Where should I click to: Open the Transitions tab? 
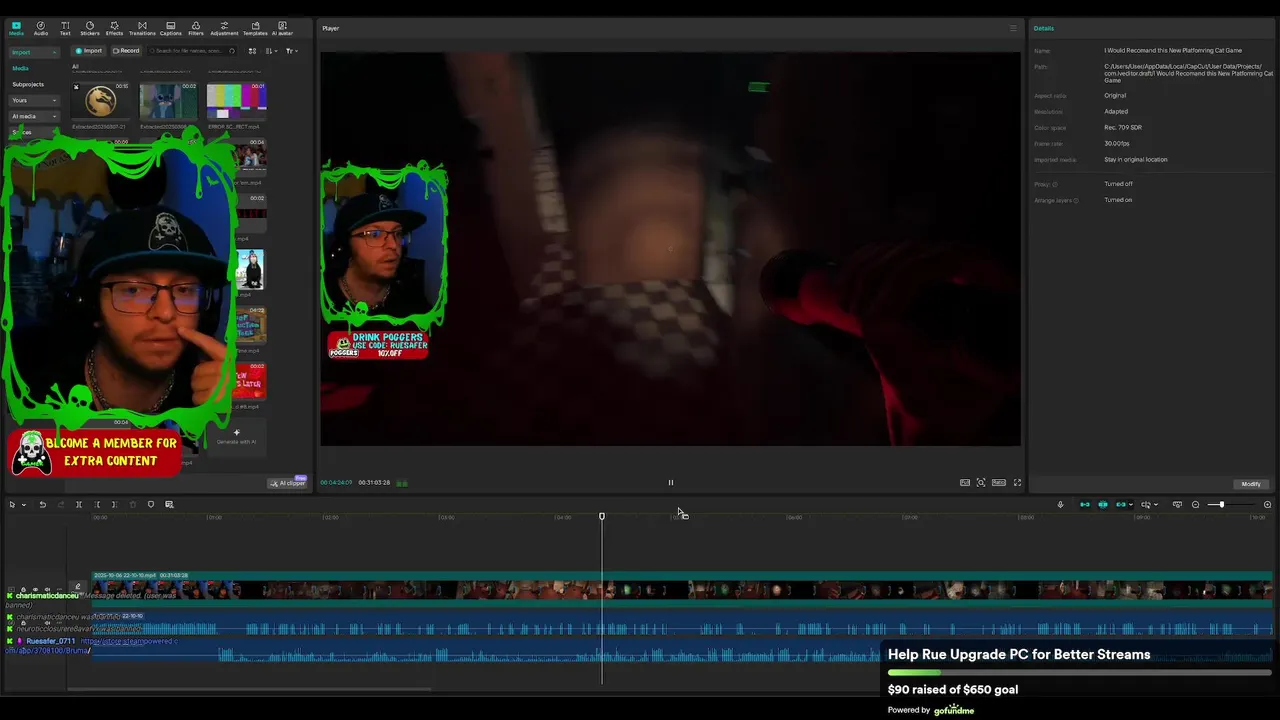(142, 28)
